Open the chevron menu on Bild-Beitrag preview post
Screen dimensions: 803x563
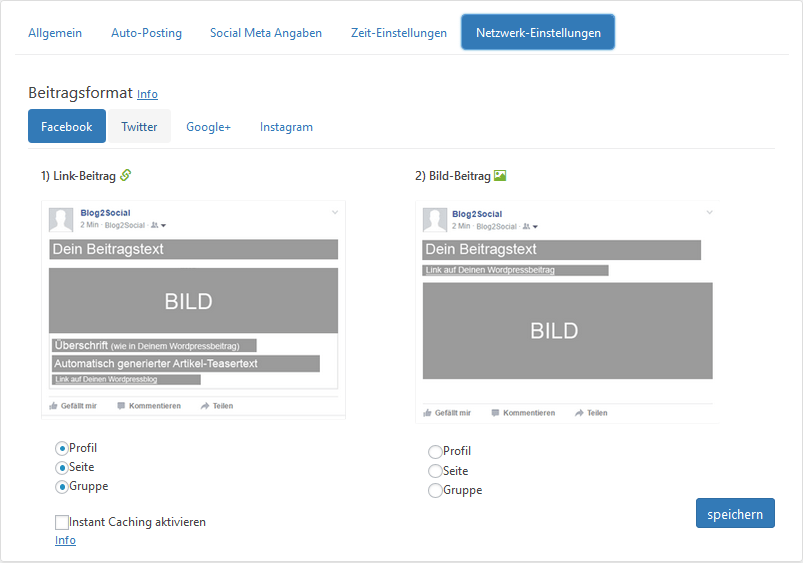point(709,212)
